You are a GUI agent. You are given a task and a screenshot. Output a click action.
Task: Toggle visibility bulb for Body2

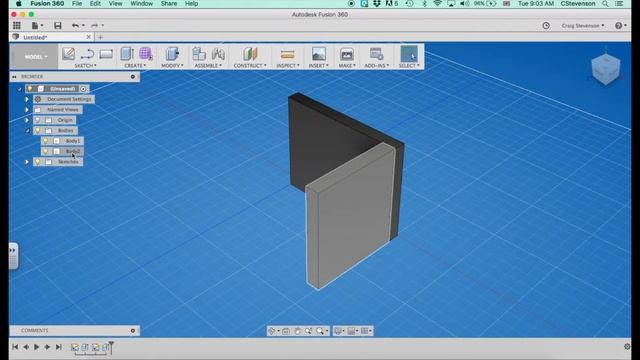coord(45,151)
